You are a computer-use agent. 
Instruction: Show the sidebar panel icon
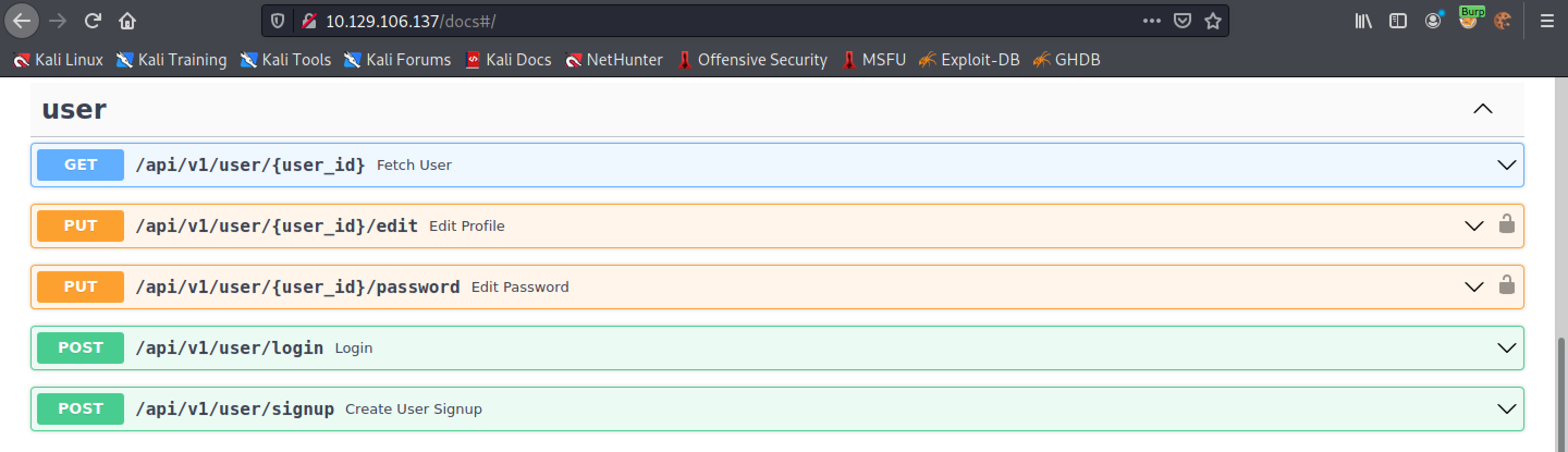click(1398, 21)
